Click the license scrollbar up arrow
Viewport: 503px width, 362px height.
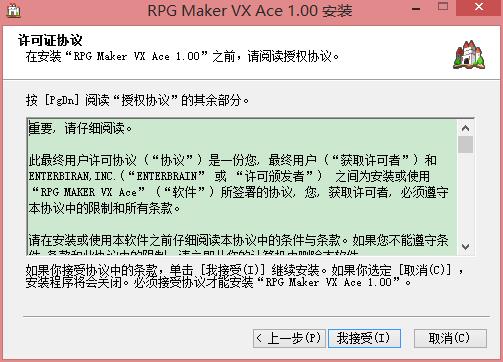coord(465,128)
